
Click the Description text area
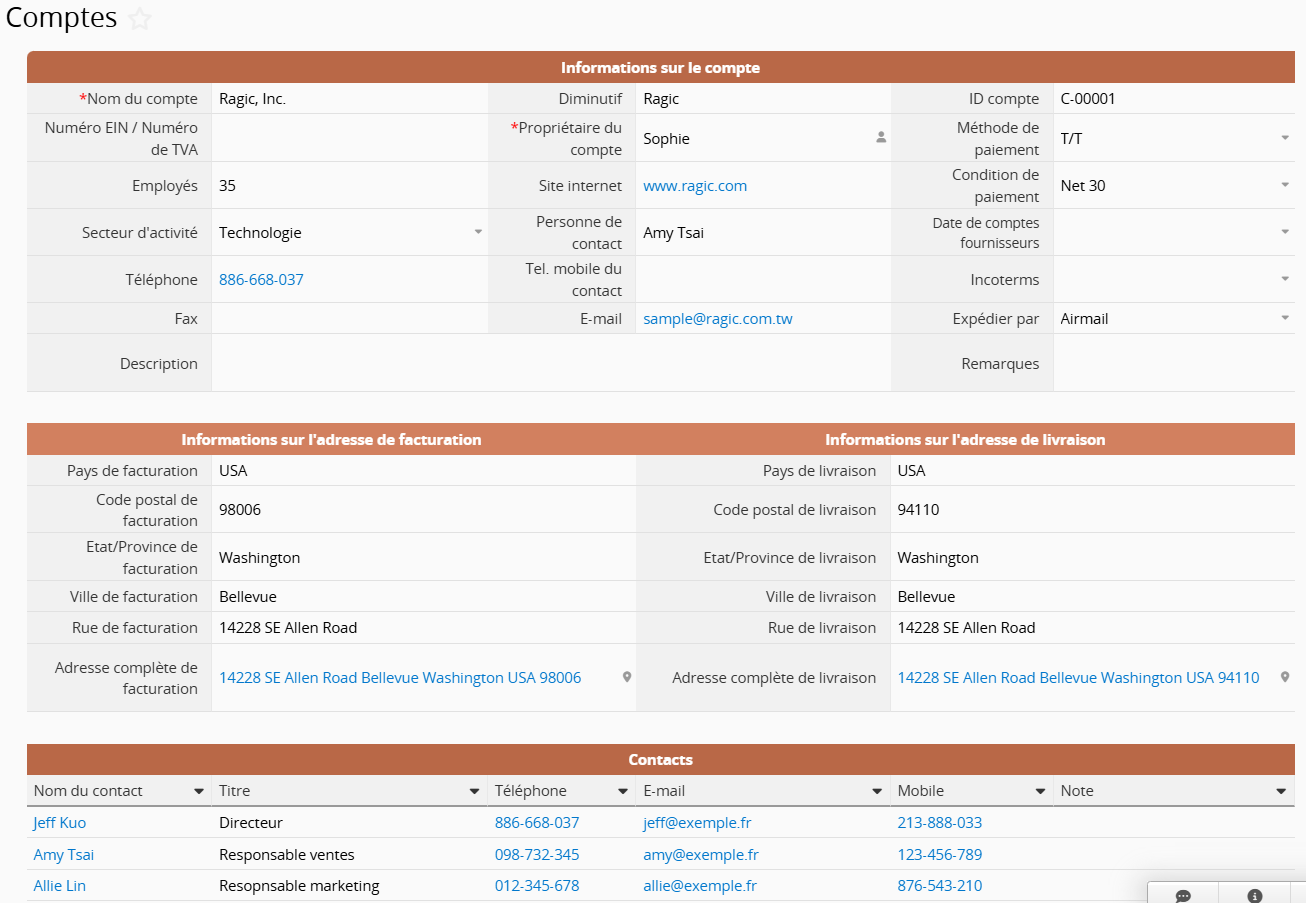550,364
